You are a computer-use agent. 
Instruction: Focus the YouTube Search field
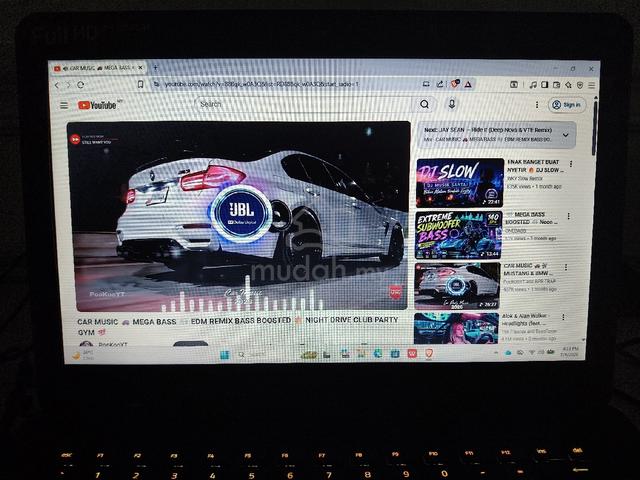(306, 104)
